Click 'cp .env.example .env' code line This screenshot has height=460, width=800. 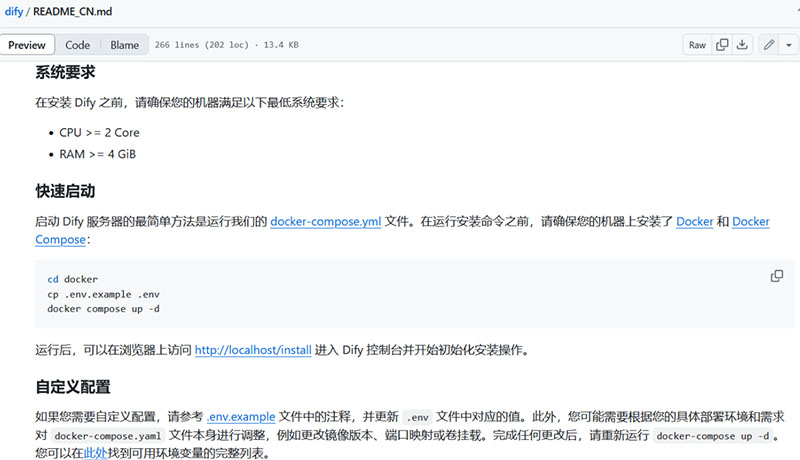(x=104, y=294)
